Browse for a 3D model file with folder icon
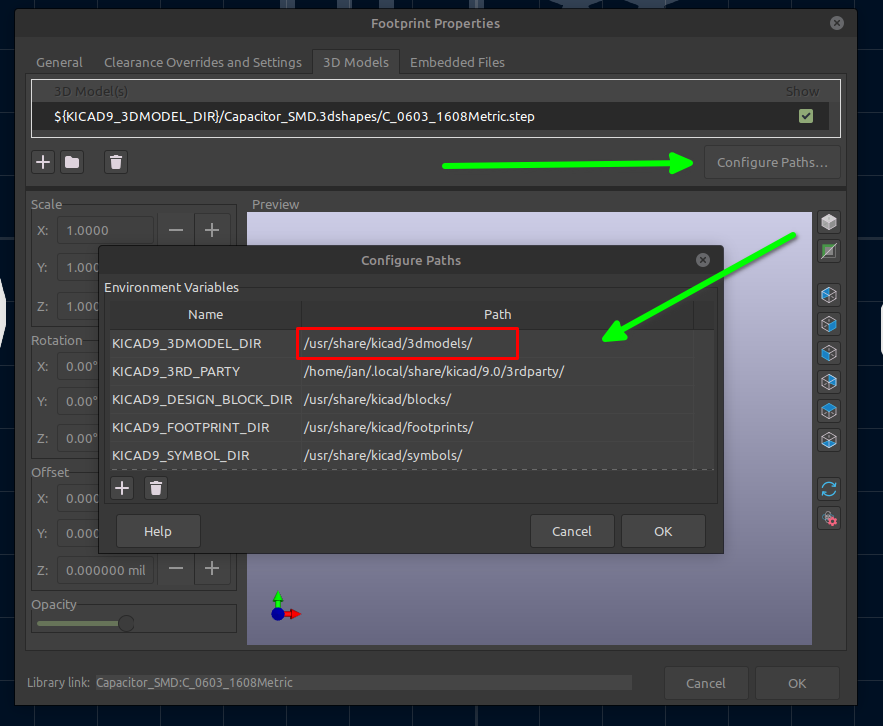 coord(72,162)
